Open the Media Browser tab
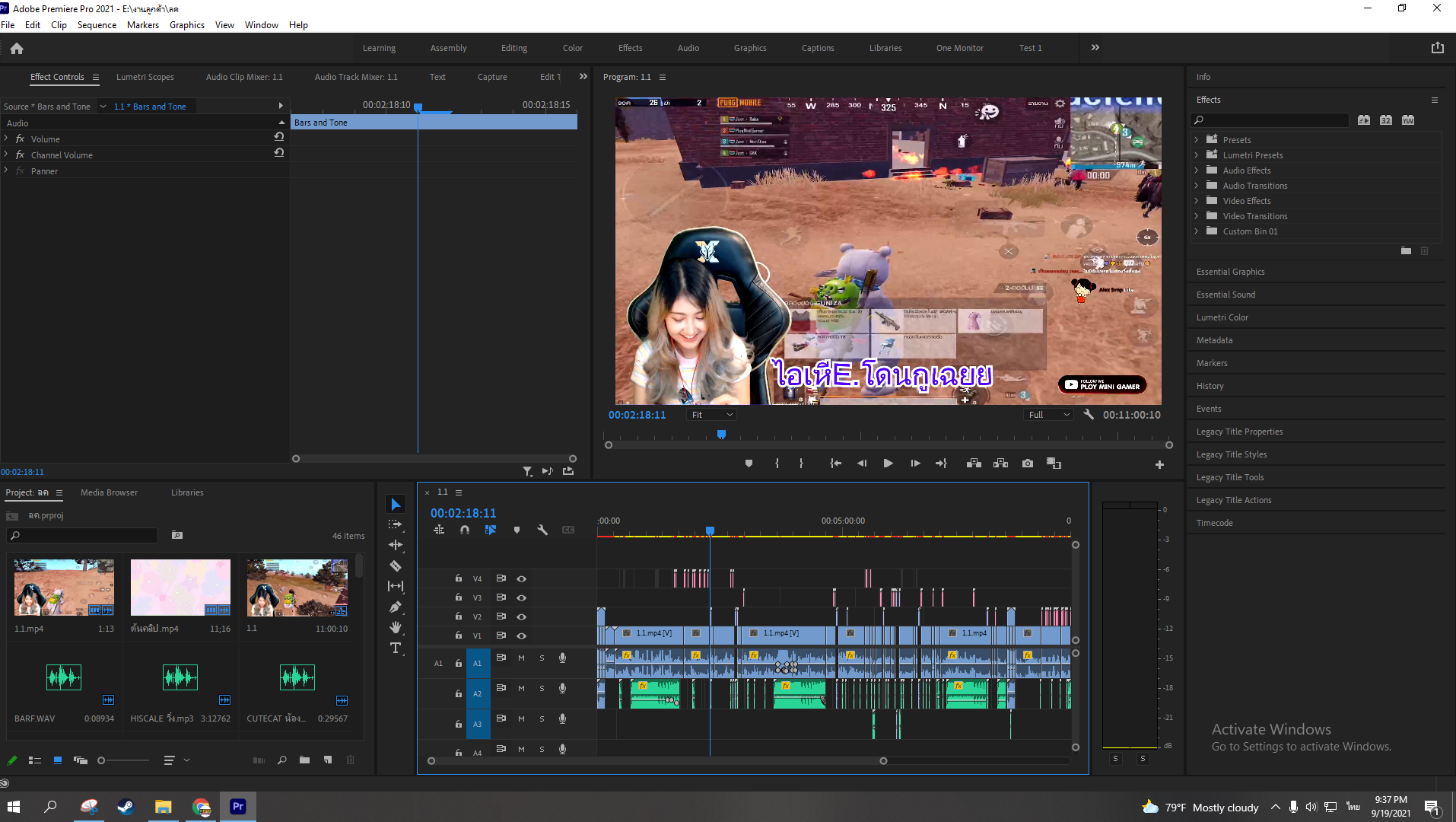 pyautogui.click(x=110, y=492)
